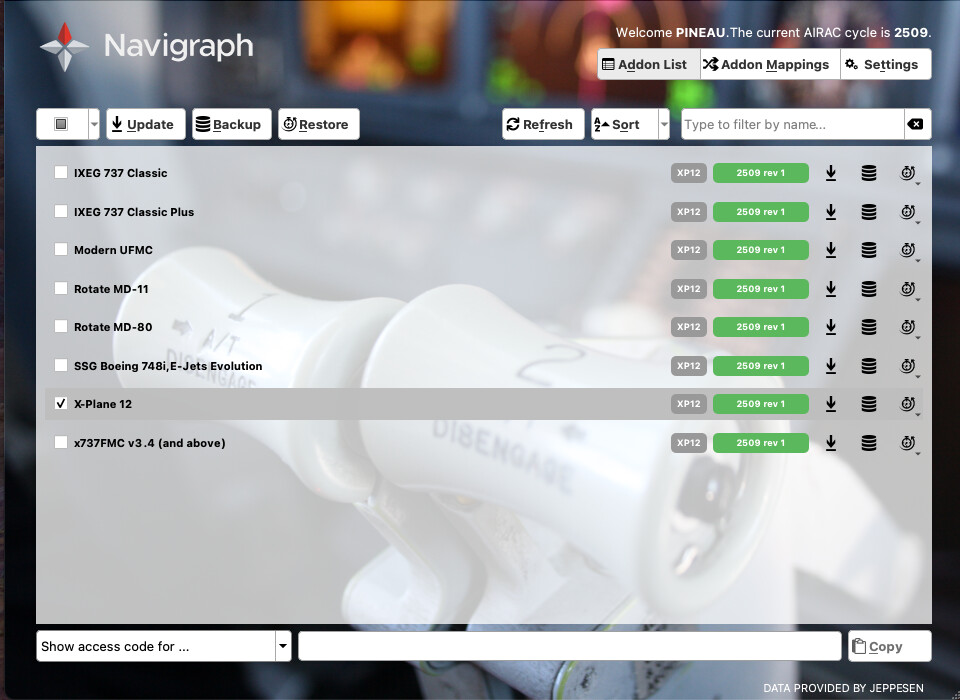This screenshot has height=700, width=960.
Task: Enable the SSG Boeing 748i checkbox
Action: (61, 365)
